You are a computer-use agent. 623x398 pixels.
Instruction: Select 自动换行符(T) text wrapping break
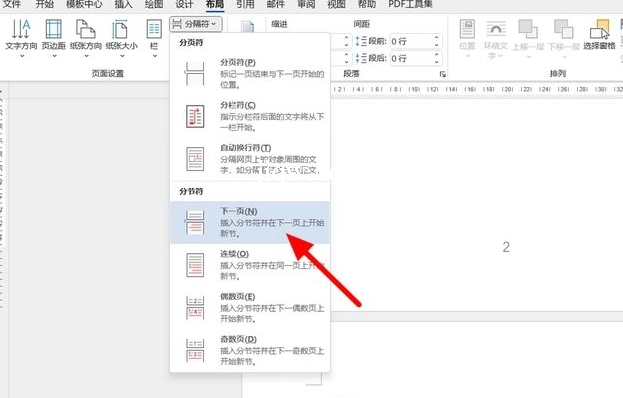coord(250,158)
